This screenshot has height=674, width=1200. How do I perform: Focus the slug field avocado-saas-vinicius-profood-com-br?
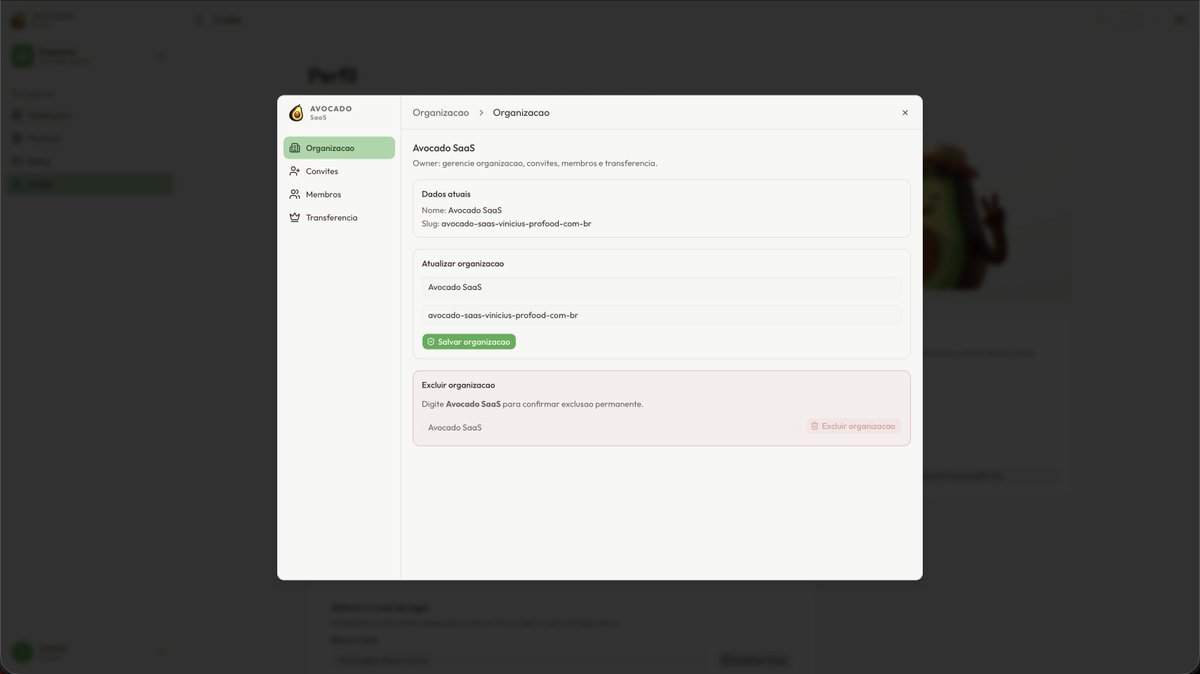tap(661, 315)
